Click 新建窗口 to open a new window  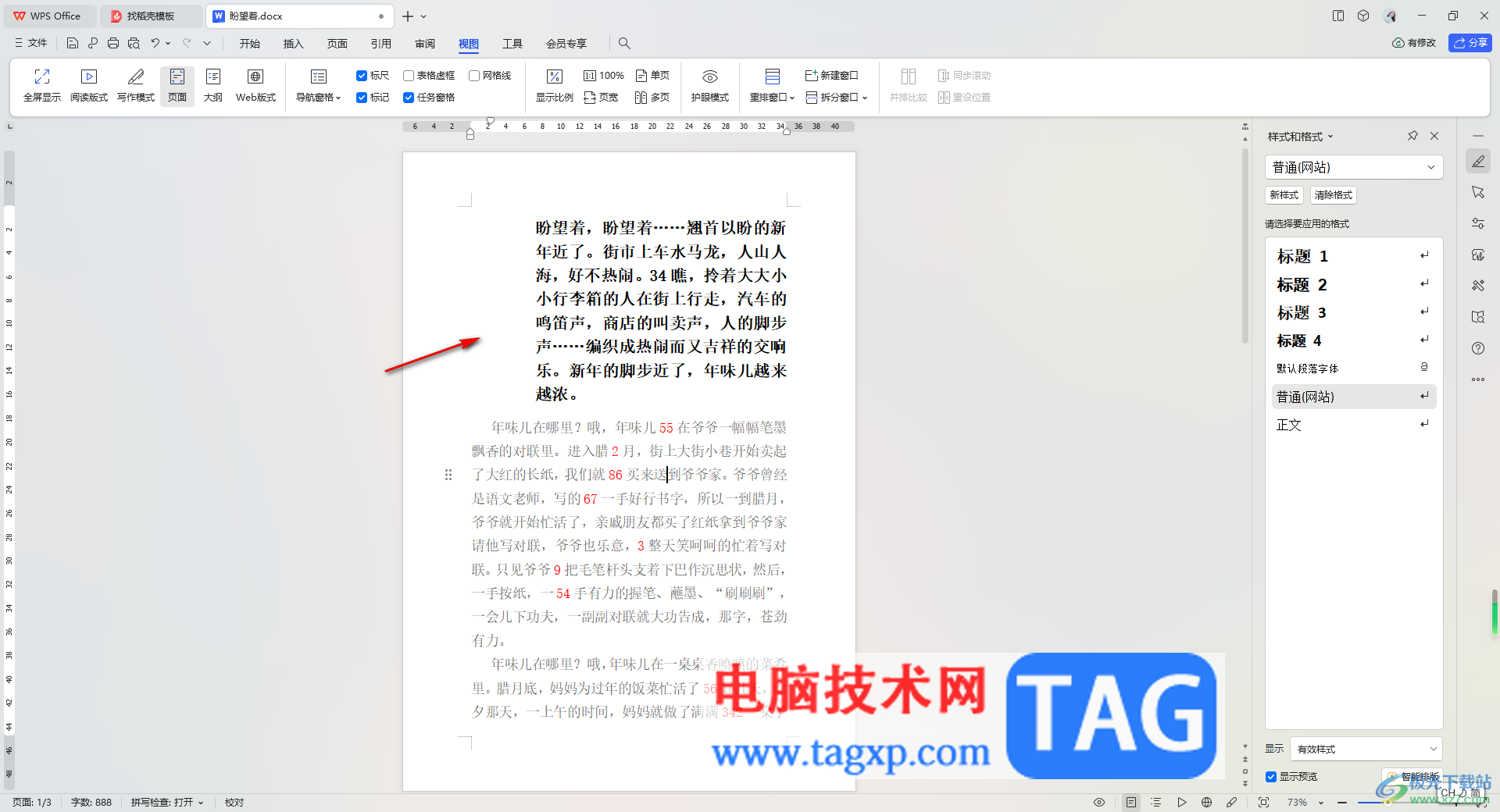tap(831, 76)
